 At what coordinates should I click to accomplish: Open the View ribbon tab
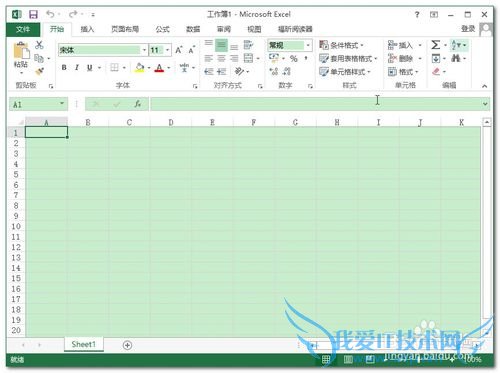click(254, 29)
